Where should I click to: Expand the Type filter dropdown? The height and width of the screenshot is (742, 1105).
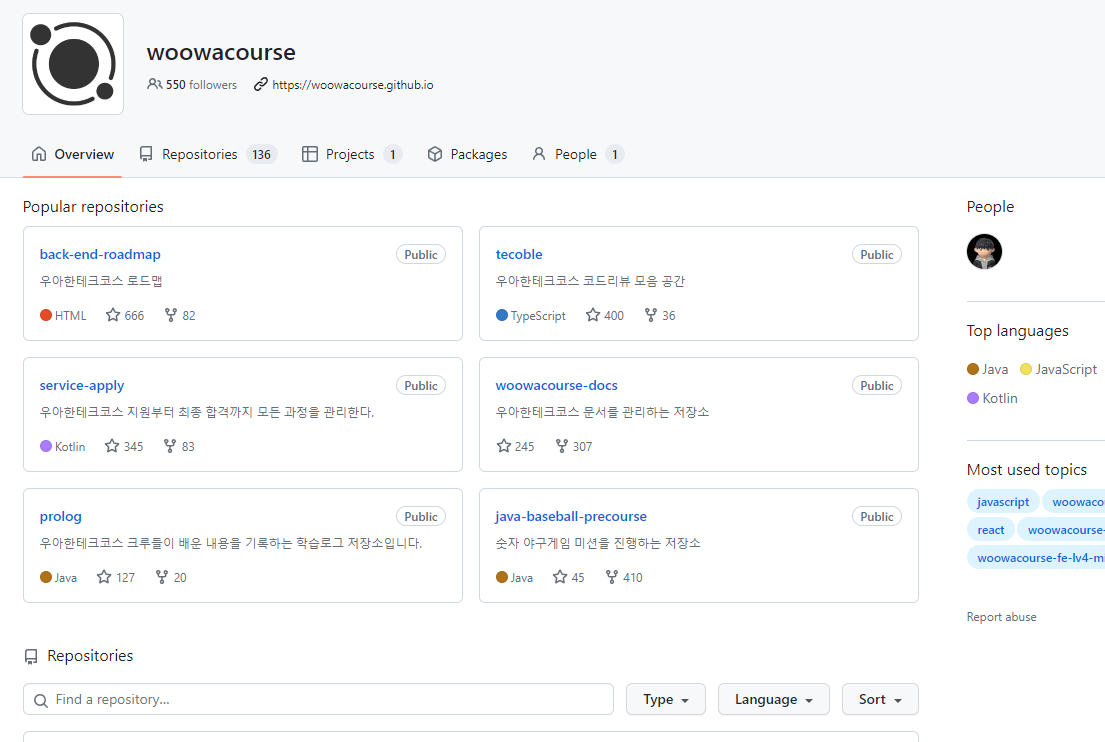point(666,700)
